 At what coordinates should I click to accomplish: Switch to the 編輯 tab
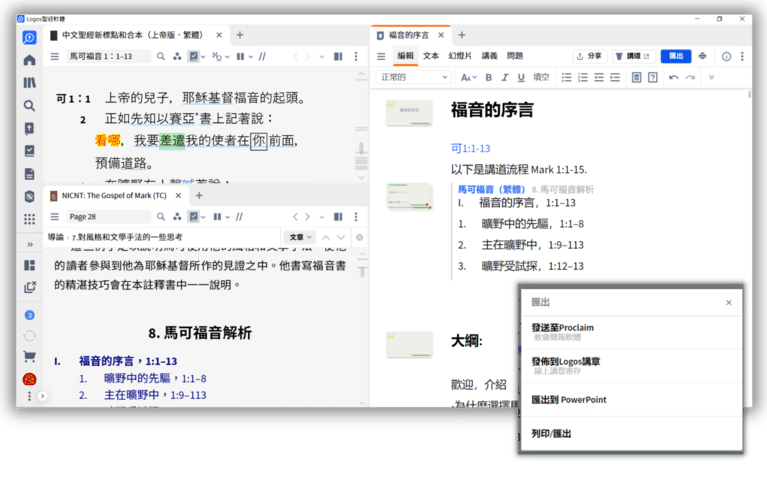click(x=405, y=56)
